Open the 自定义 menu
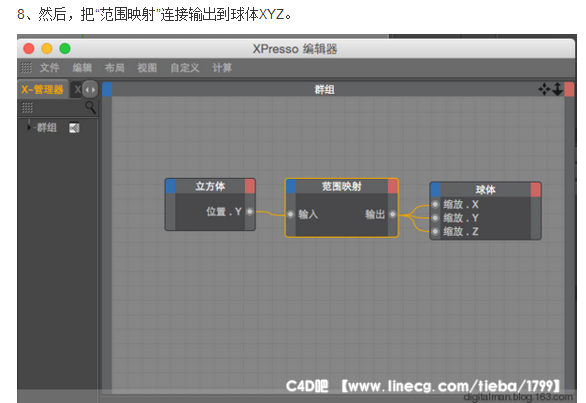The image size is (586, 403). point(185,68)
